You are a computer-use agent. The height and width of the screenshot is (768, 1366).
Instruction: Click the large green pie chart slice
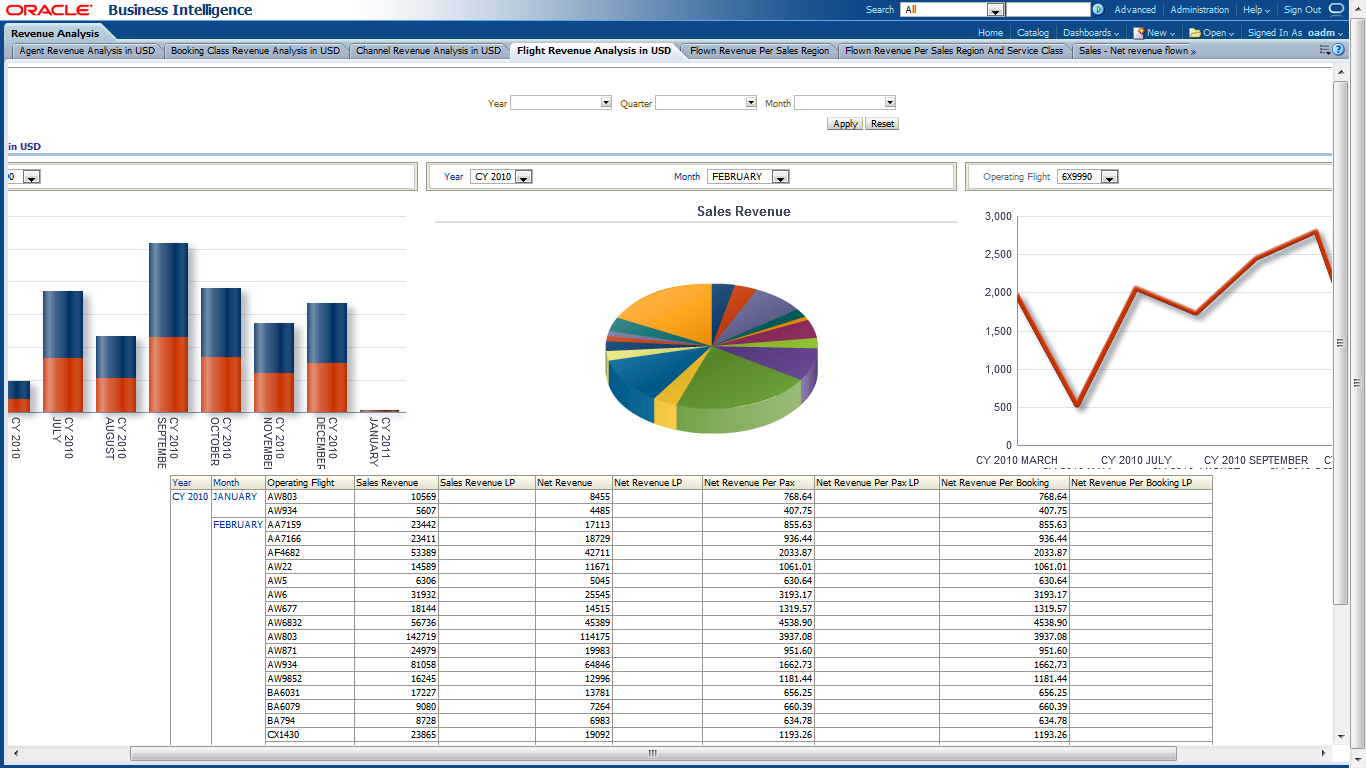[x=740, y=385]
